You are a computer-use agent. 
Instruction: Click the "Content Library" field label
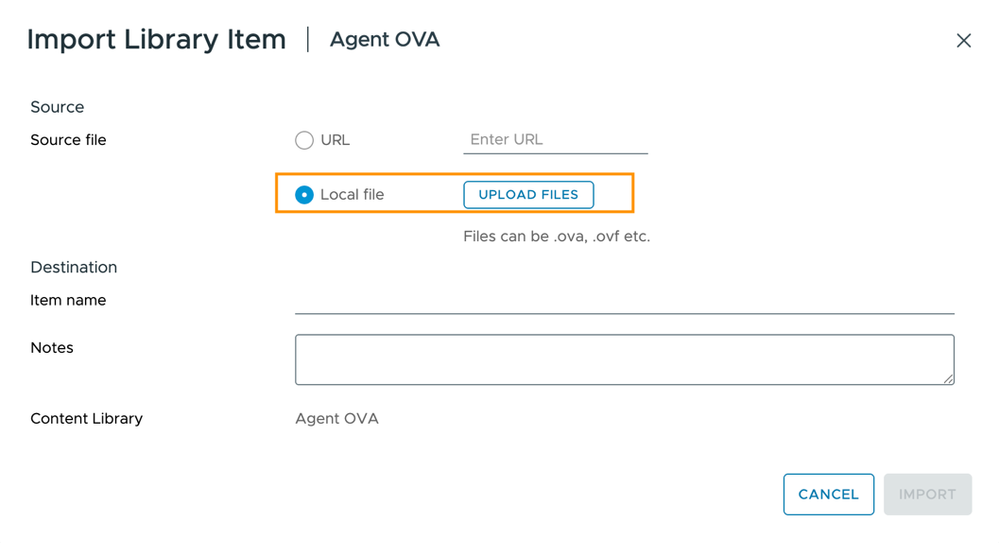(86, 418)
